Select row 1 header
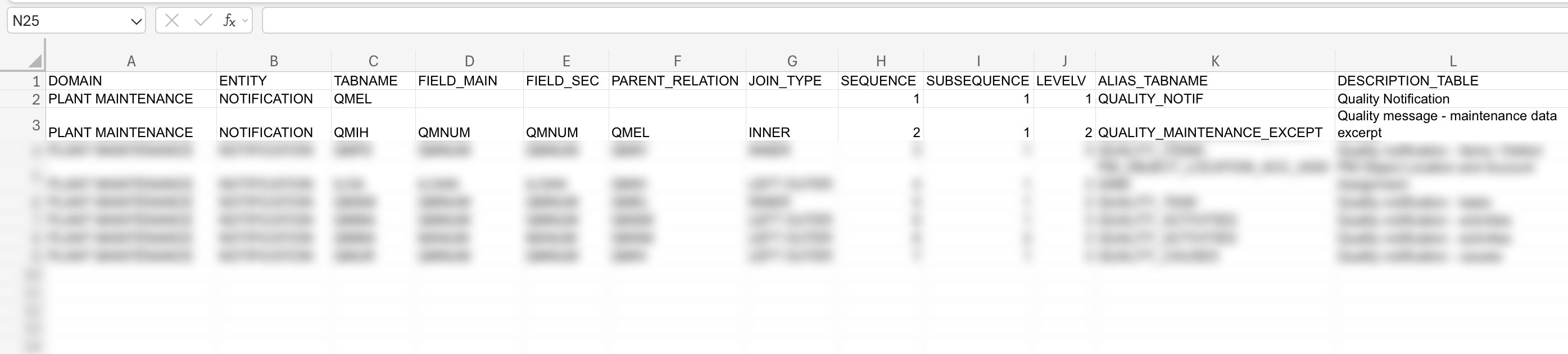Image resolution: width=1568 pixels, height=354 pixels. (x=36, y=81)
